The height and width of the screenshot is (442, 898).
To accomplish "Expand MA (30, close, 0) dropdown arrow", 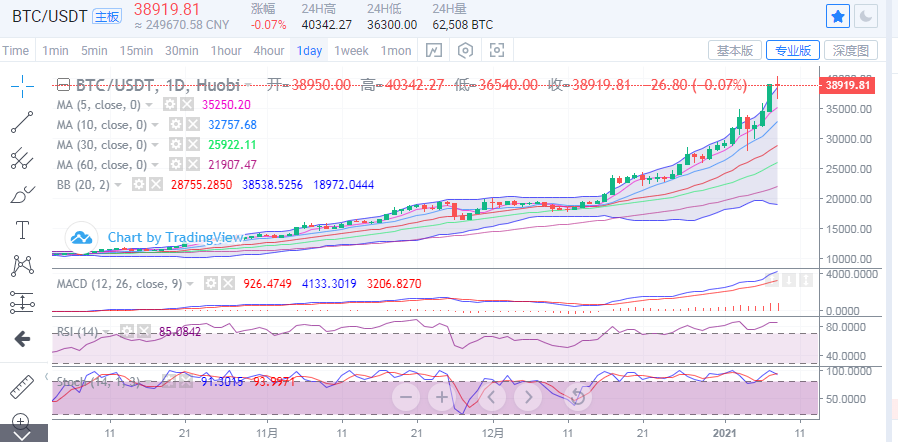I will point(156,145).
